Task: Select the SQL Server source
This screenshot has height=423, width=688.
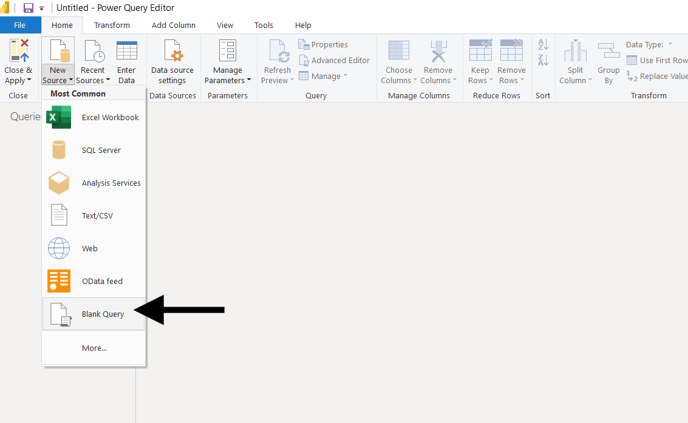Action: 94,150
